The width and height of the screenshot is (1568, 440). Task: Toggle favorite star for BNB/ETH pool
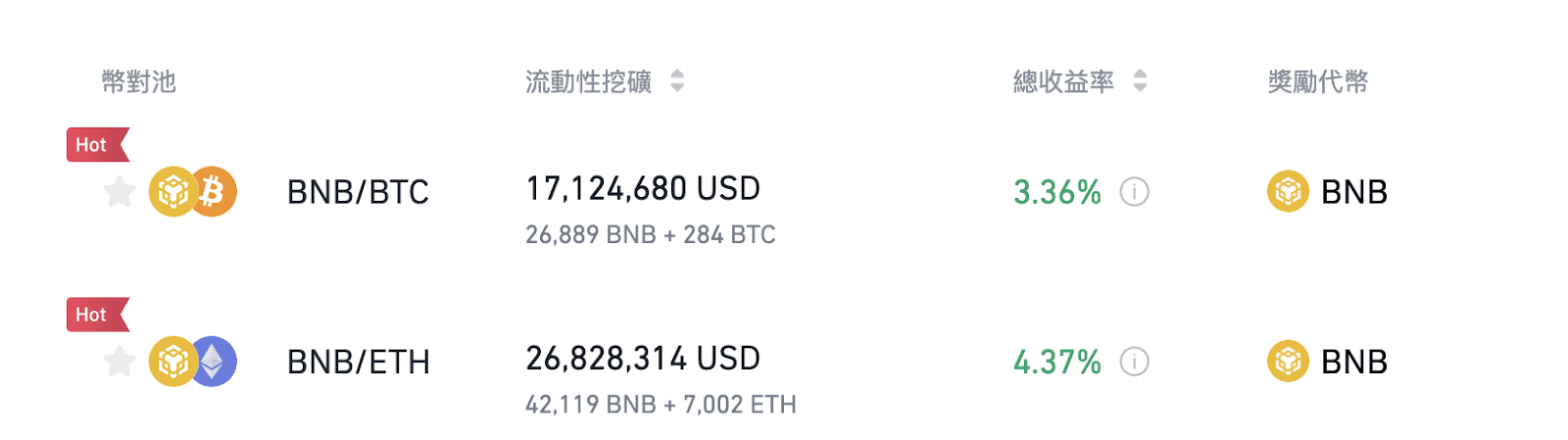120,362
